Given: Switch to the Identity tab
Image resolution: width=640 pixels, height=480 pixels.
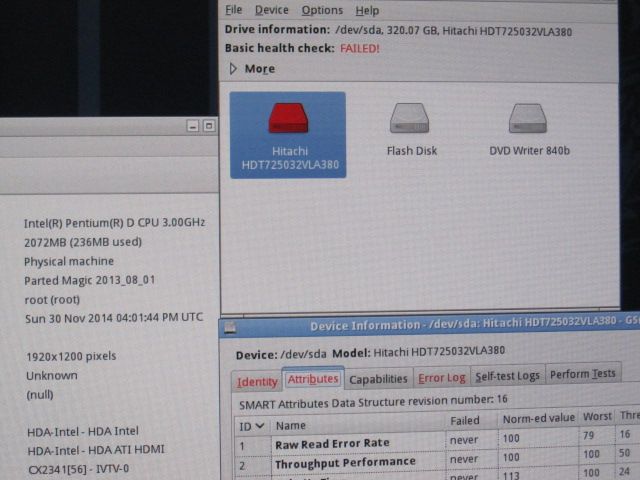Looking at the screenshot, I should click(257, 382).
